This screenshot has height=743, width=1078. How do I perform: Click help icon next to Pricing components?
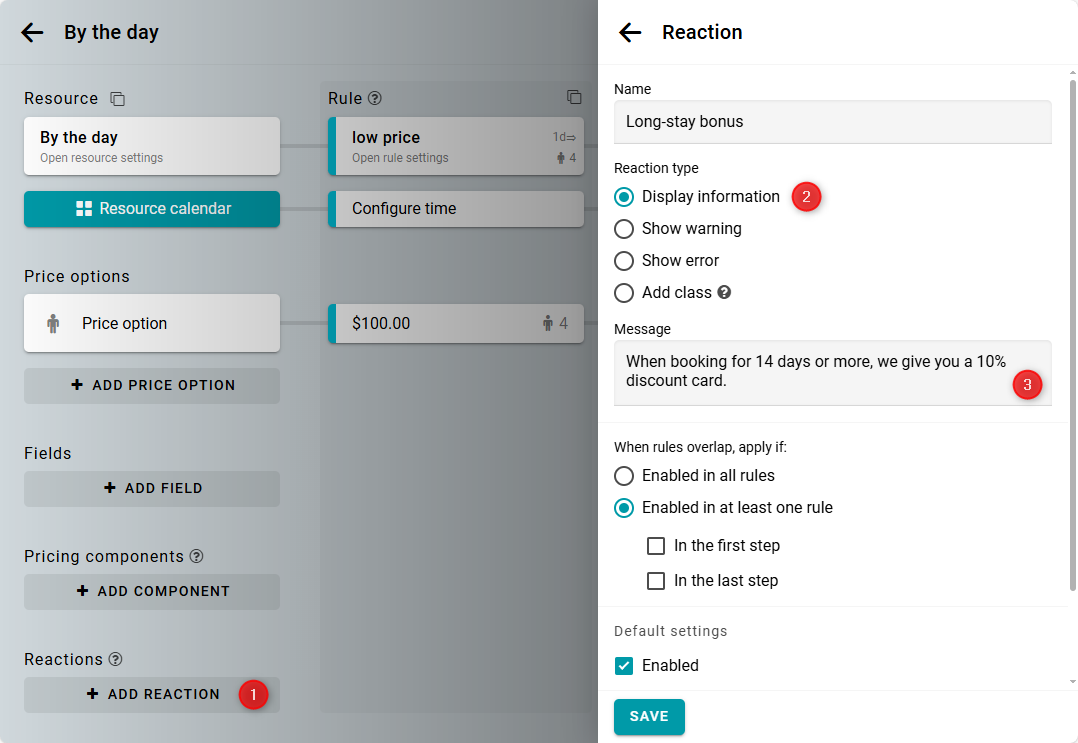coord(196,556)
